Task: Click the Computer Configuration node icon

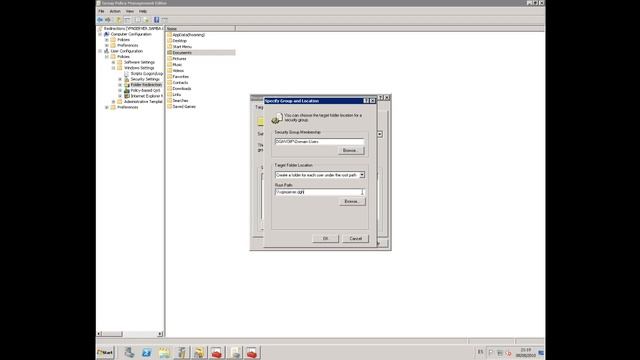Action: [107, 34]
